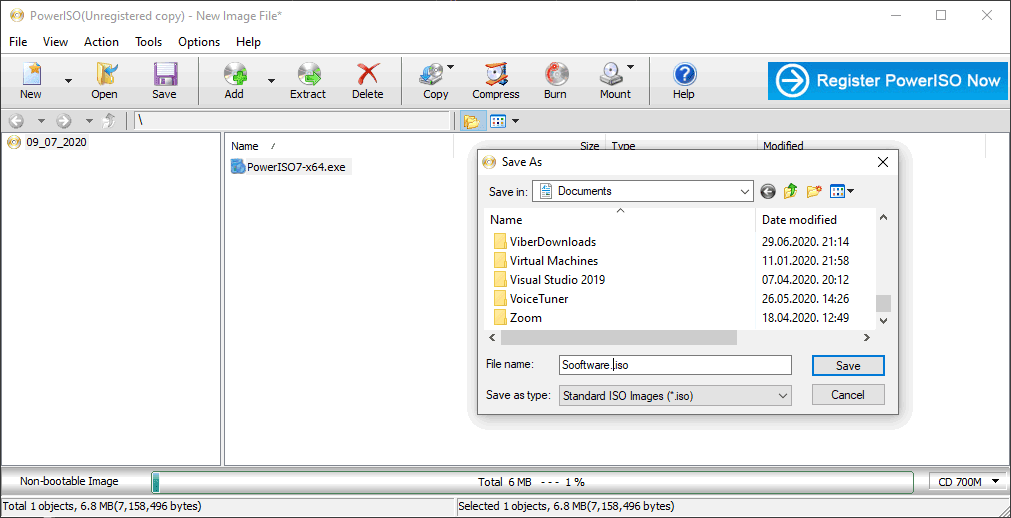The height and width of the screenshot is (518, 1011).
Task: Click the Save floppy toolbar icon
Action: (x=164, y=74)
